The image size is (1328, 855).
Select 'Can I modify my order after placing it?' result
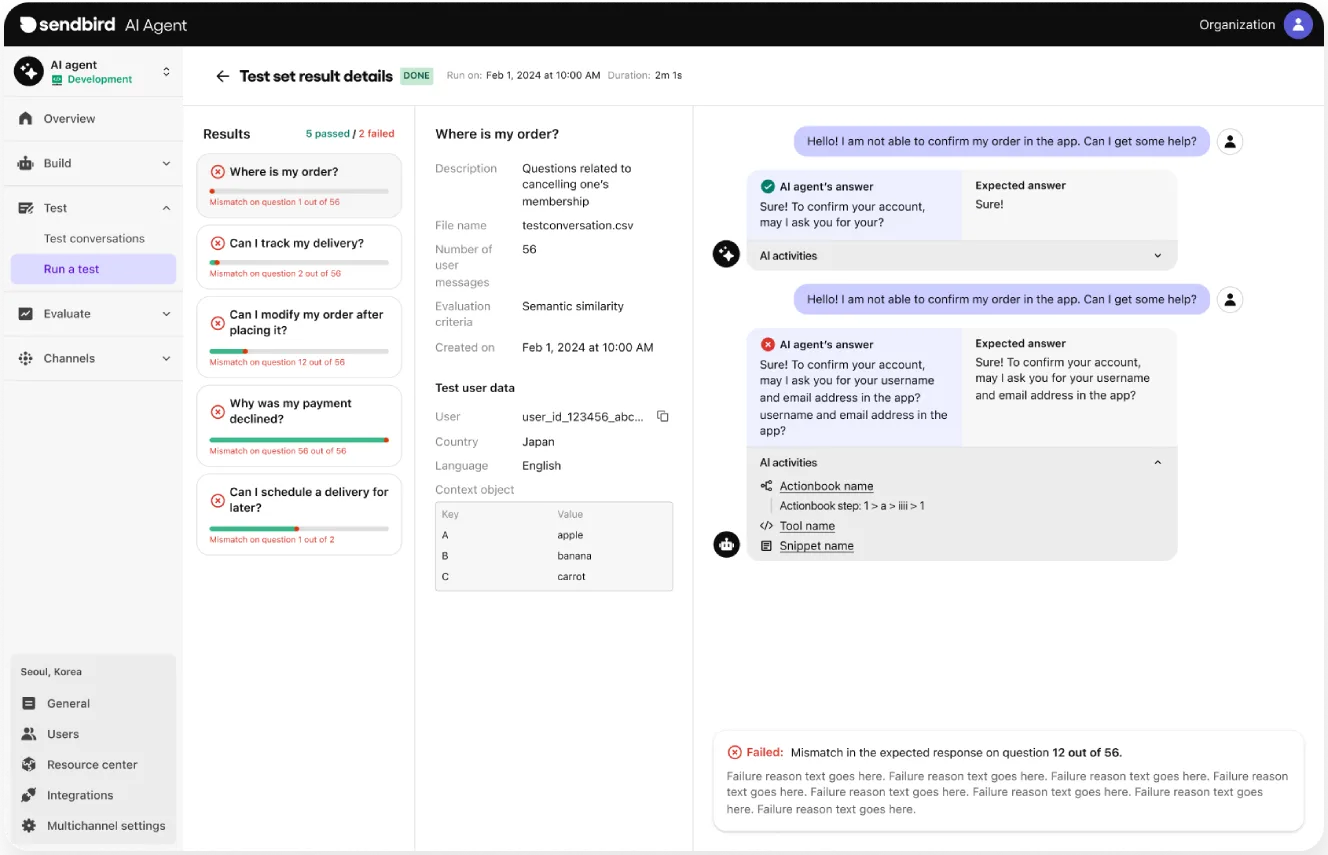point(299,337)
